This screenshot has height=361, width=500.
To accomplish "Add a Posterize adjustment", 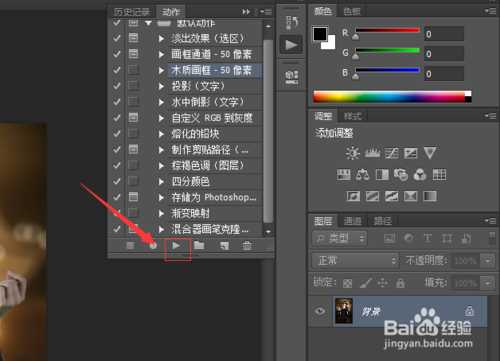I will pyautogui.click(x=372, y=196).
